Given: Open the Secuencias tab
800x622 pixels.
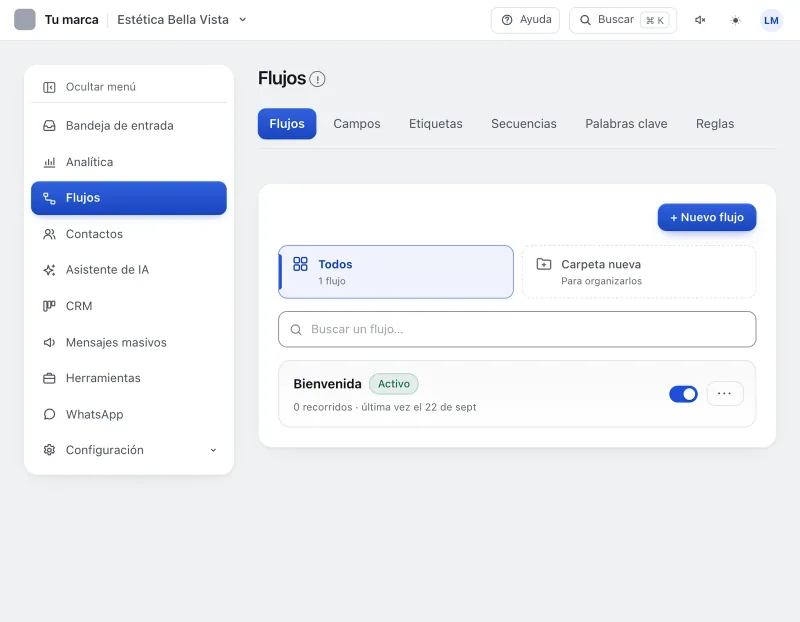Looking at the screenshot, I should 523,124.
